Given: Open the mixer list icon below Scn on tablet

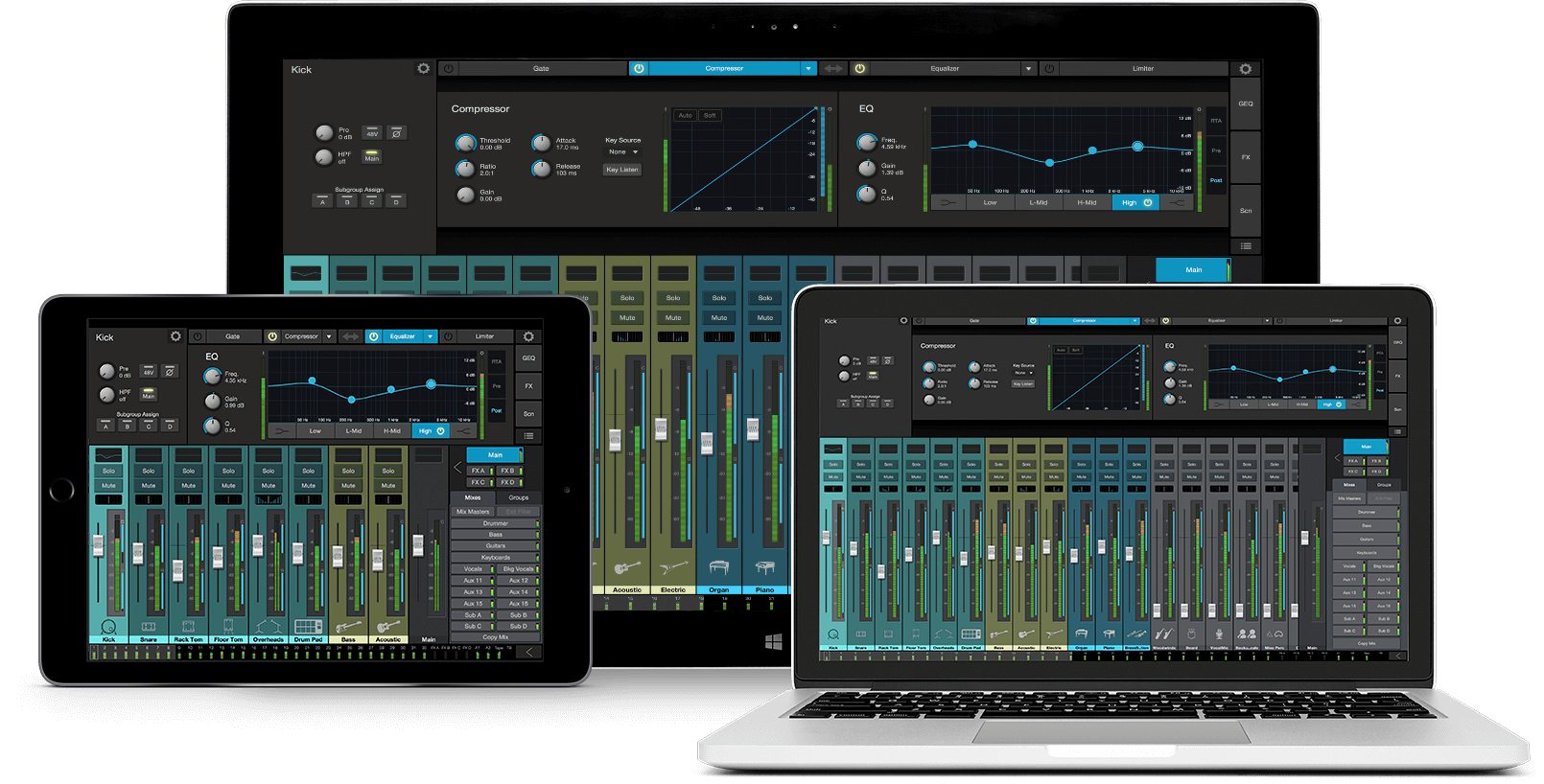Looking at the screenshot, I should (528, 436).
